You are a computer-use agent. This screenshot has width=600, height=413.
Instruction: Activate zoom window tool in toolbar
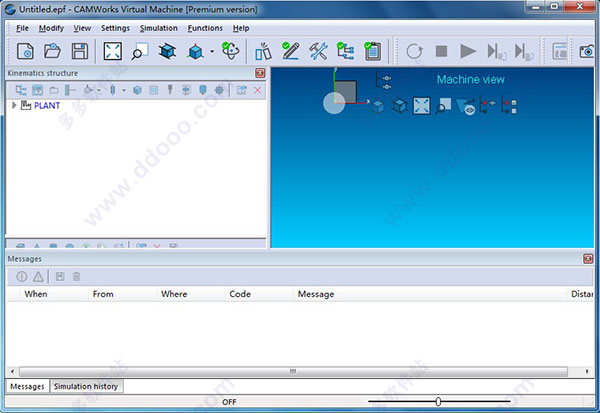(140, 51)
